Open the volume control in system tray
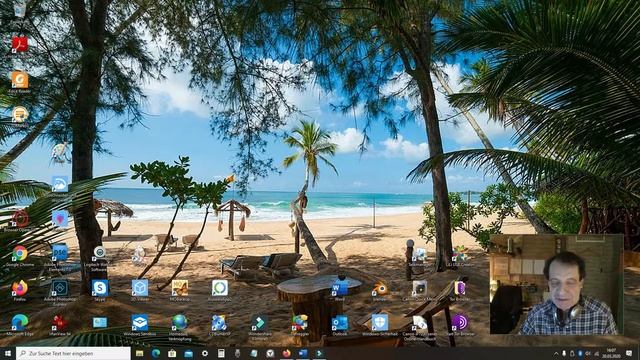This screenshot has height=360, width=640. (x=589, y=353)
